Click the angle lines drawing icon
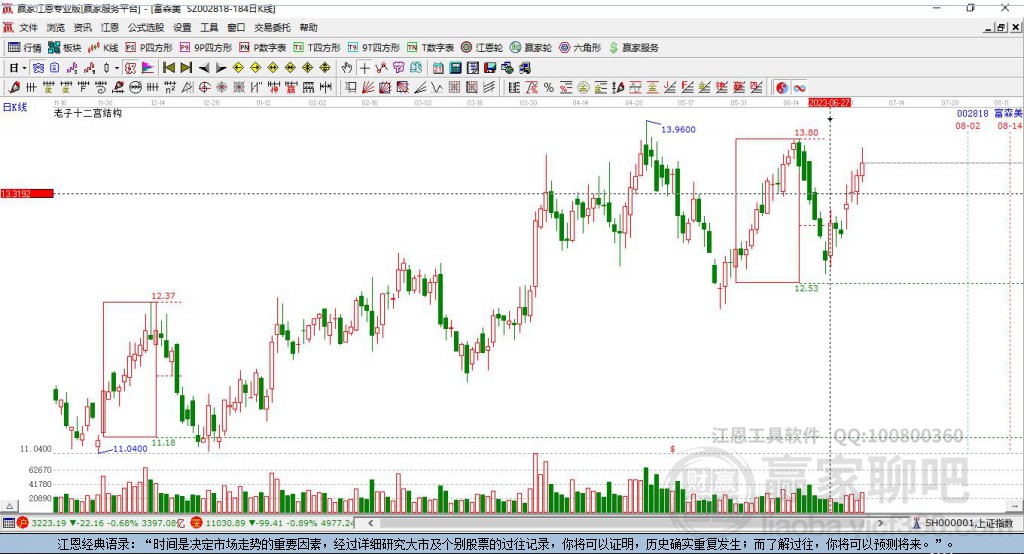 [x=421, y=88]
